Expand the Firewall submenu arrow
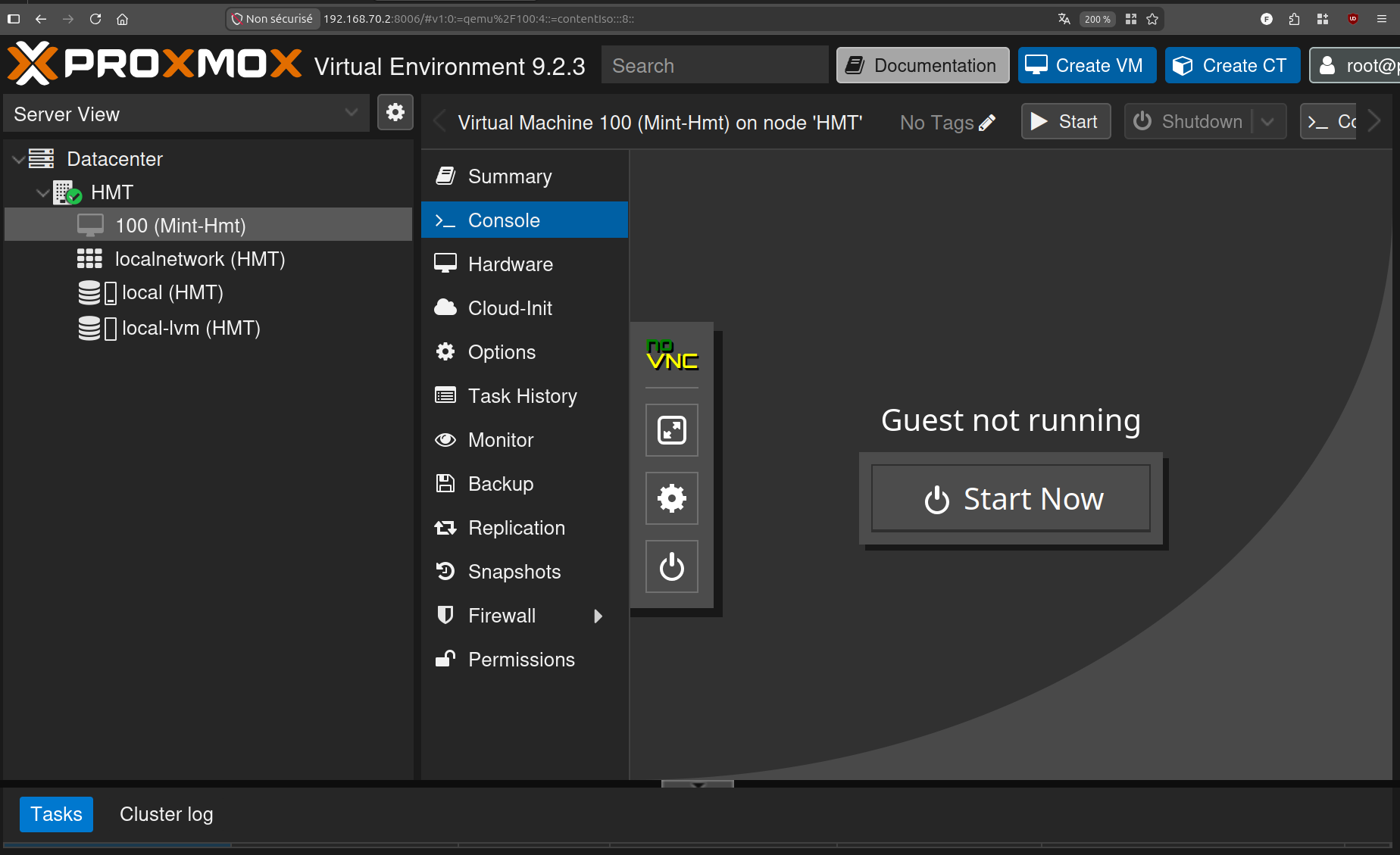Viewport: 1400px width, 855px height. coord(598,616)
